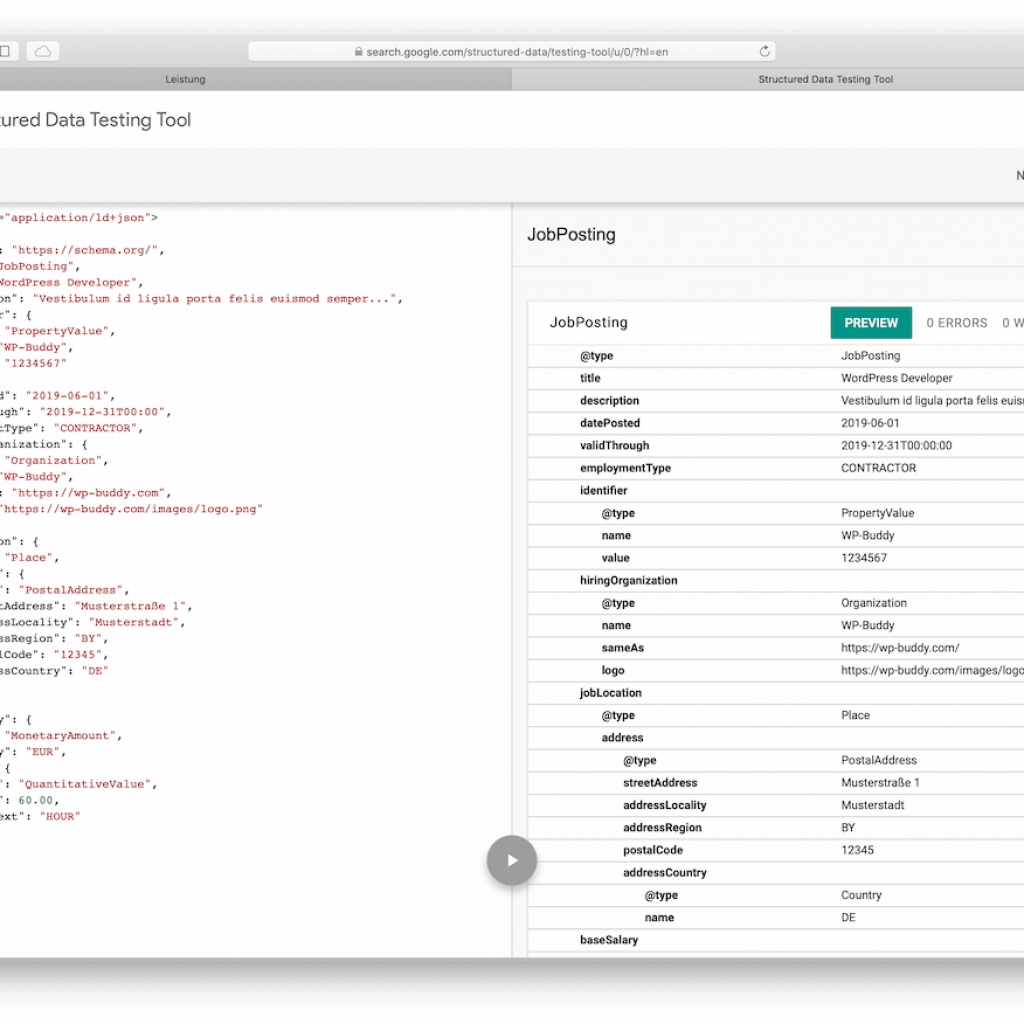Open iCloud tabs cloud icon
Viewport: 1024px width, 1024px height.
(x=43, y=51)
